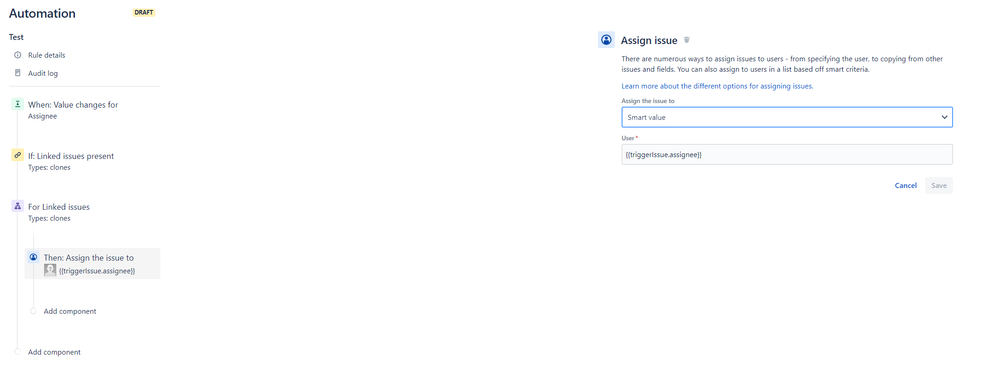The width and height of the screenshot is (998, 365).
Task: Open the Assign the issue to dropdown
Action: (x=787, y=117)
